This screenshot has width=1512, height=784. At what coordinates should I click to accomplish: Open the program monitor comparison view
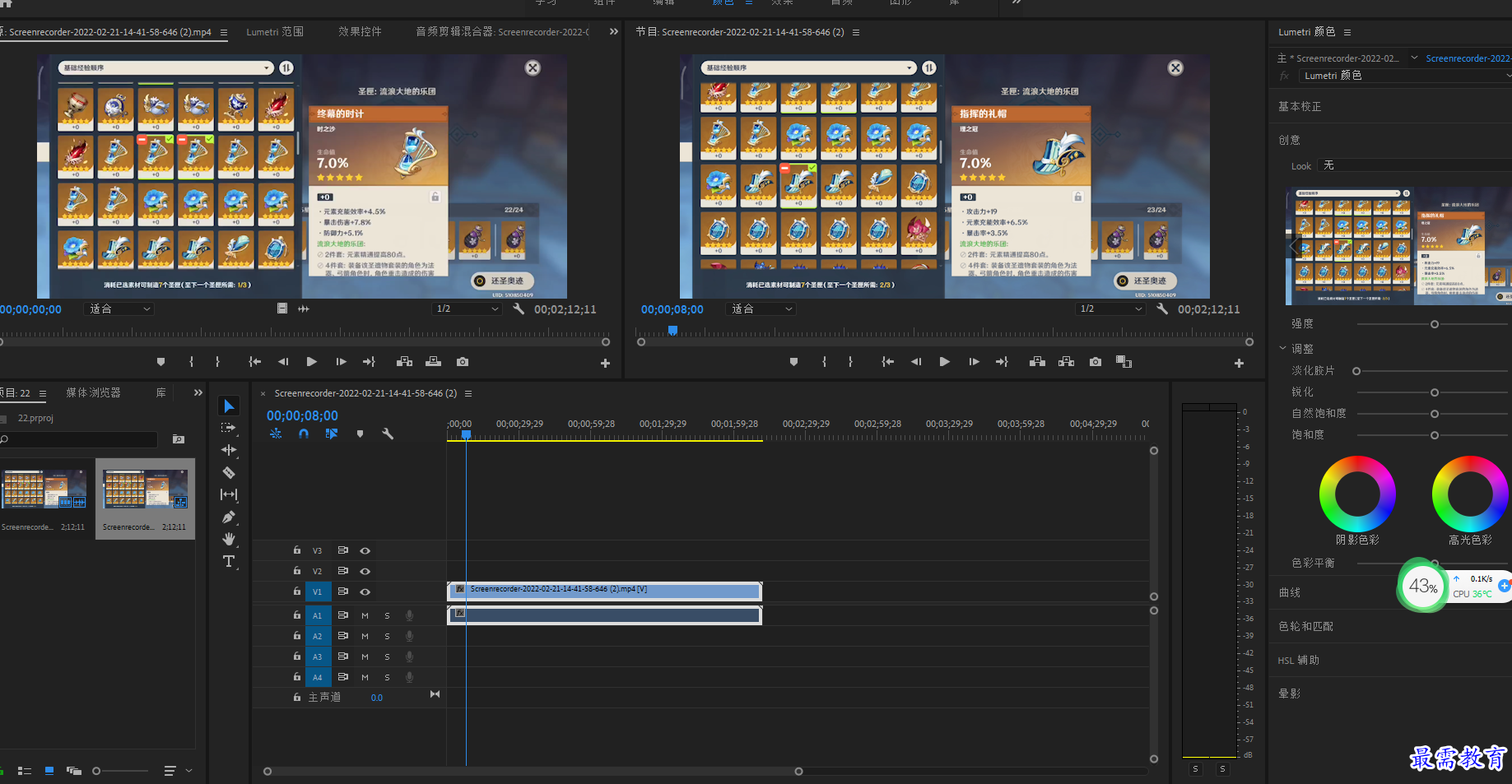pyautogui.click(x=1124, y=362)
